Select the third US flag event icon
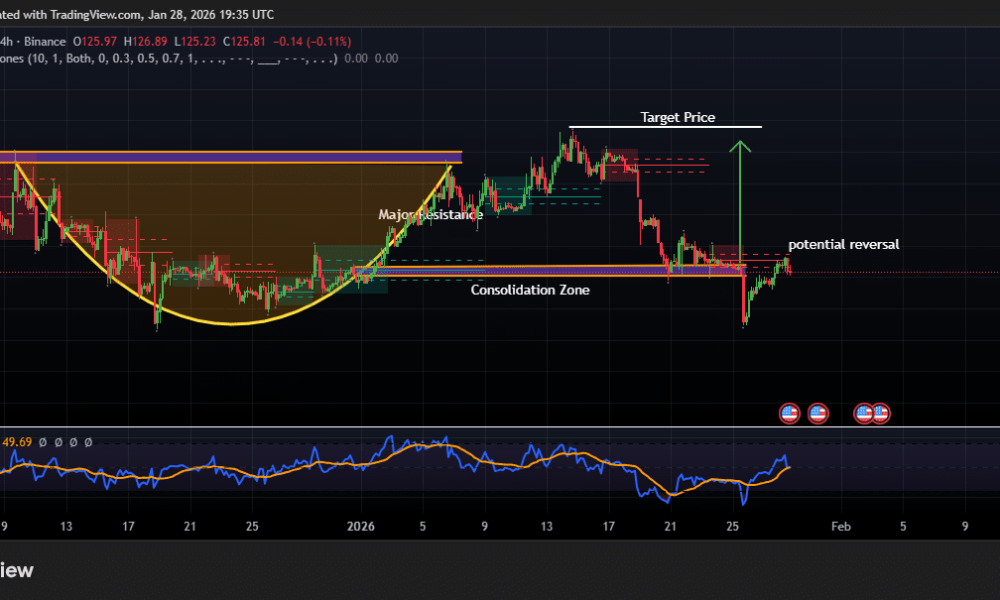The width and height of the screenshot is (1000, 600). [x=864, y=412]
